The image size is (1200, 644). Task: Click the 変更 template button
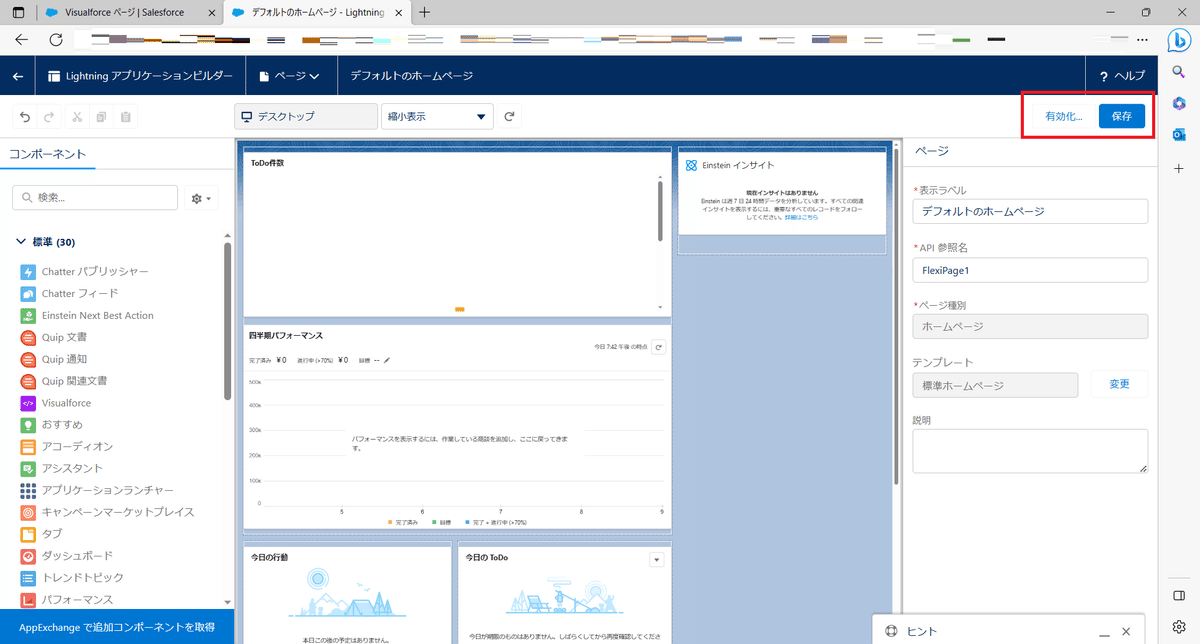pyautogui.click(x=1119, y=385)
